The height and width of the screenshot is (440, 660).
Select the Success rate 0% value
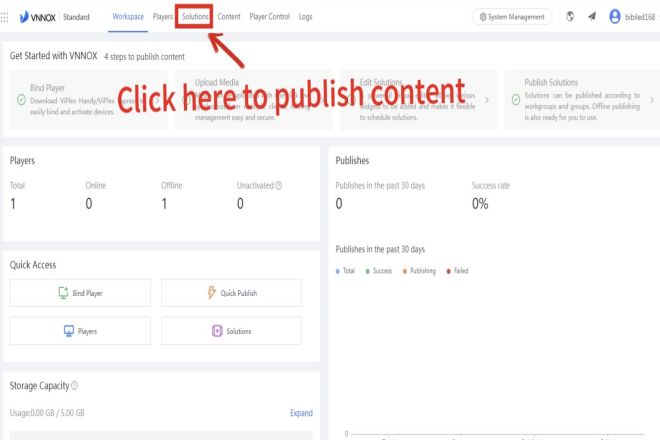pyautogui.click(x=480, y=204)
